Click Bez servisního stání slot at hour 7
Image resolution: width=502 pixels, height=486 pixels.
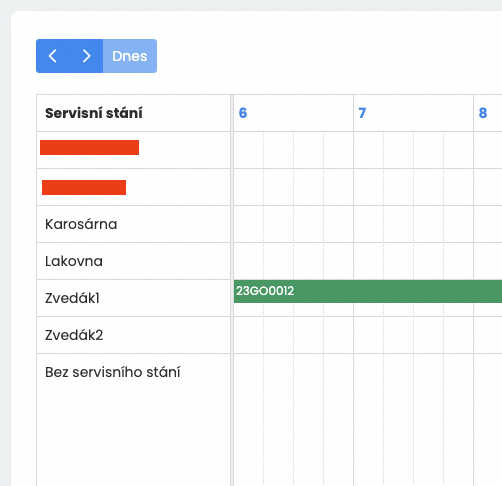(x=413, y=420)
